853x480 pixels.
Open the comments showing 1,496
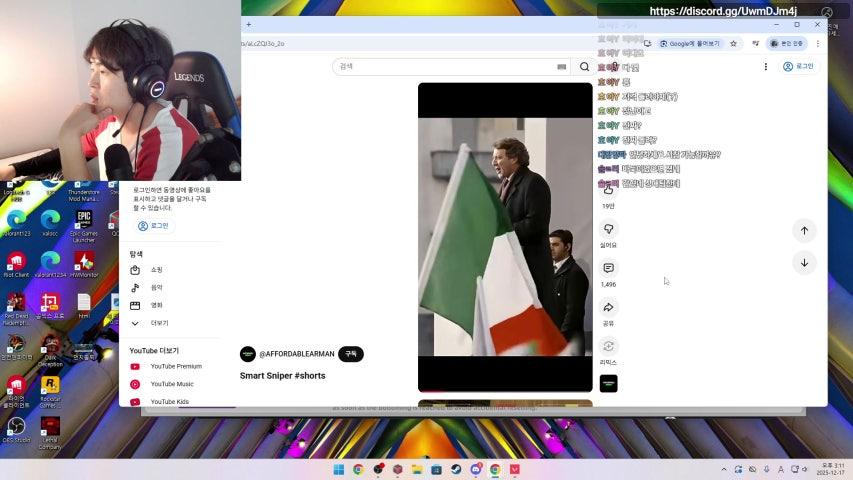coord(608,268)
